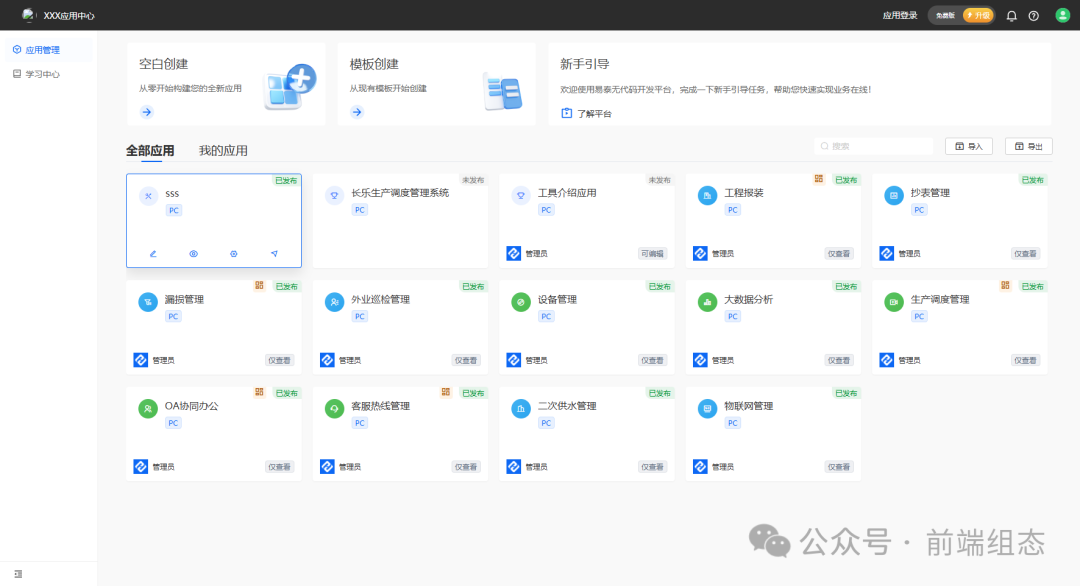The image size is (1080, 586).
Task: Click the 客服热线管理 app icon
Action: [334, 409]
